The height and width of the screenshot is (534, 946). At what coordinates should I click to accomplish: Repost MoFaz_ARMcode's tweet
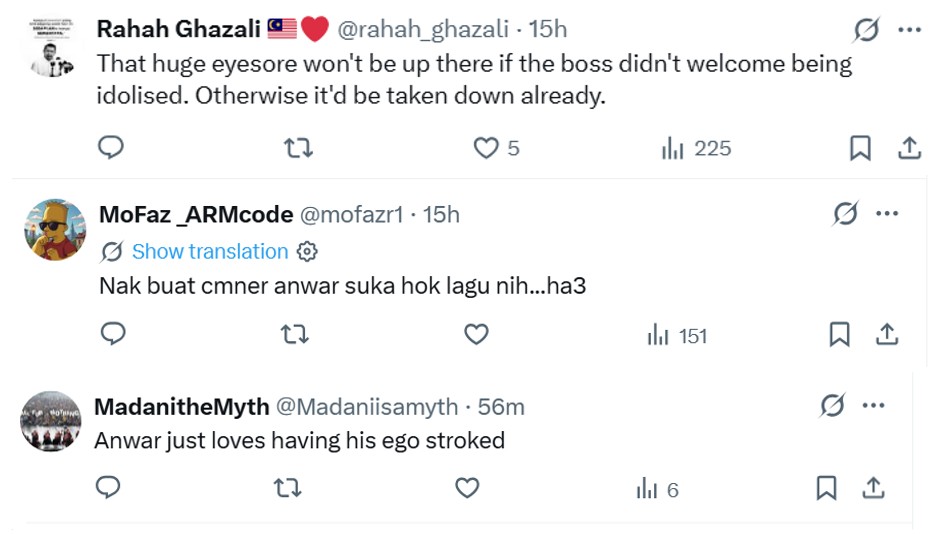click(293, 334)
